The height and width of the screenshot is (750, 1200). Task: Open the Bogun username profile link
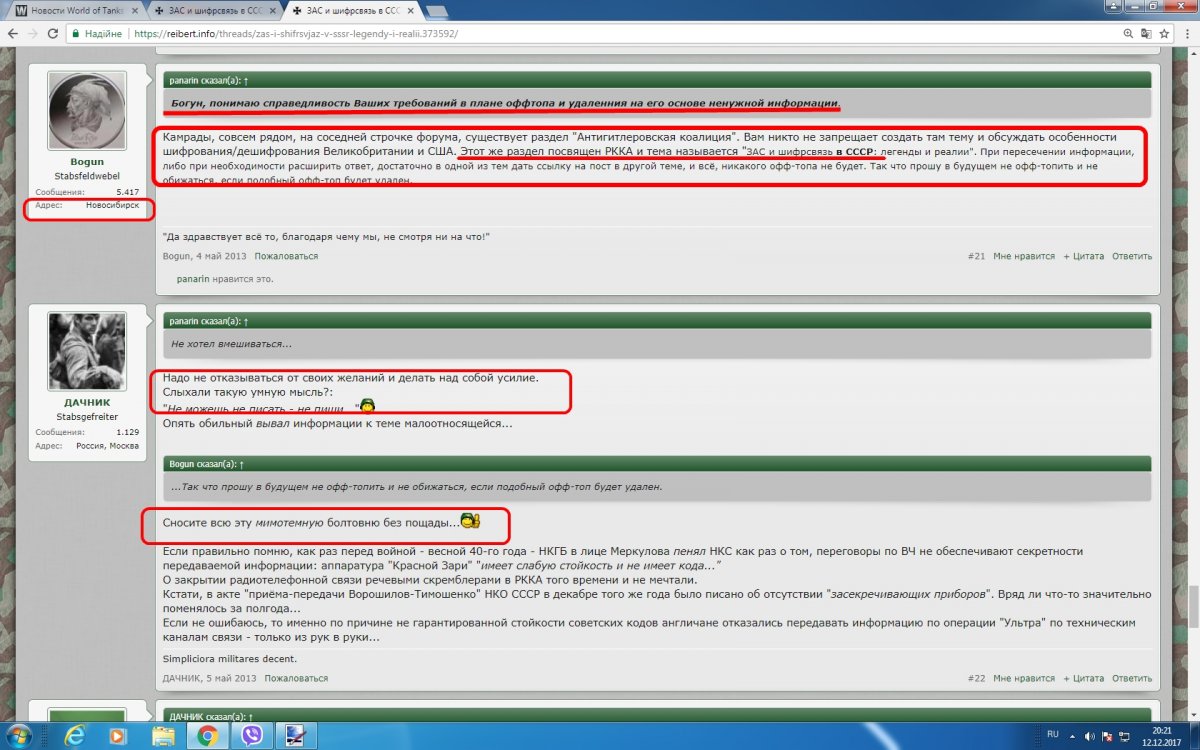pyautogui.click(x=87, y=161)
